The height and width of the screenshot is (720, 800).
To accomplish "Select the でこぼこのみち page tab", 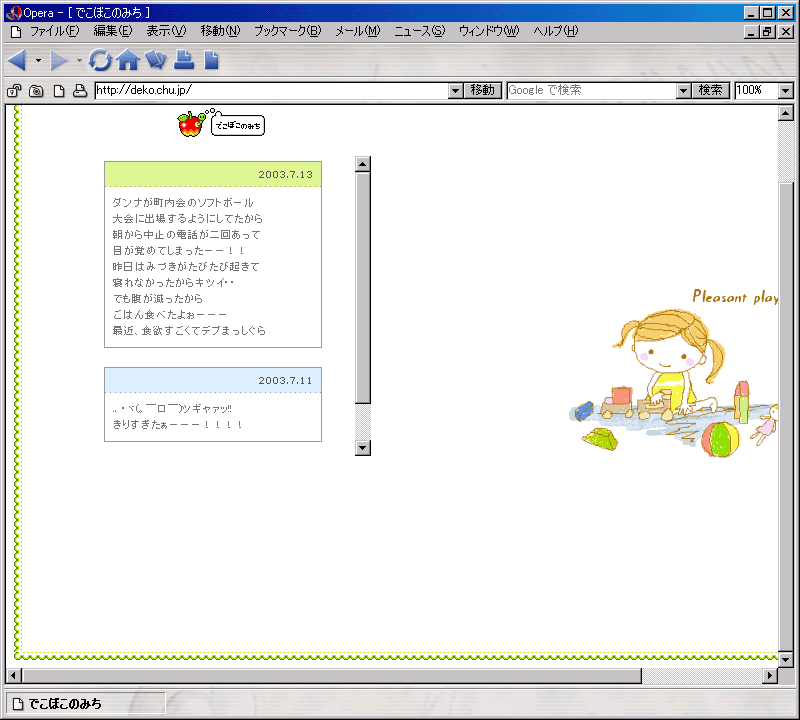I will (x=85, y=704).
